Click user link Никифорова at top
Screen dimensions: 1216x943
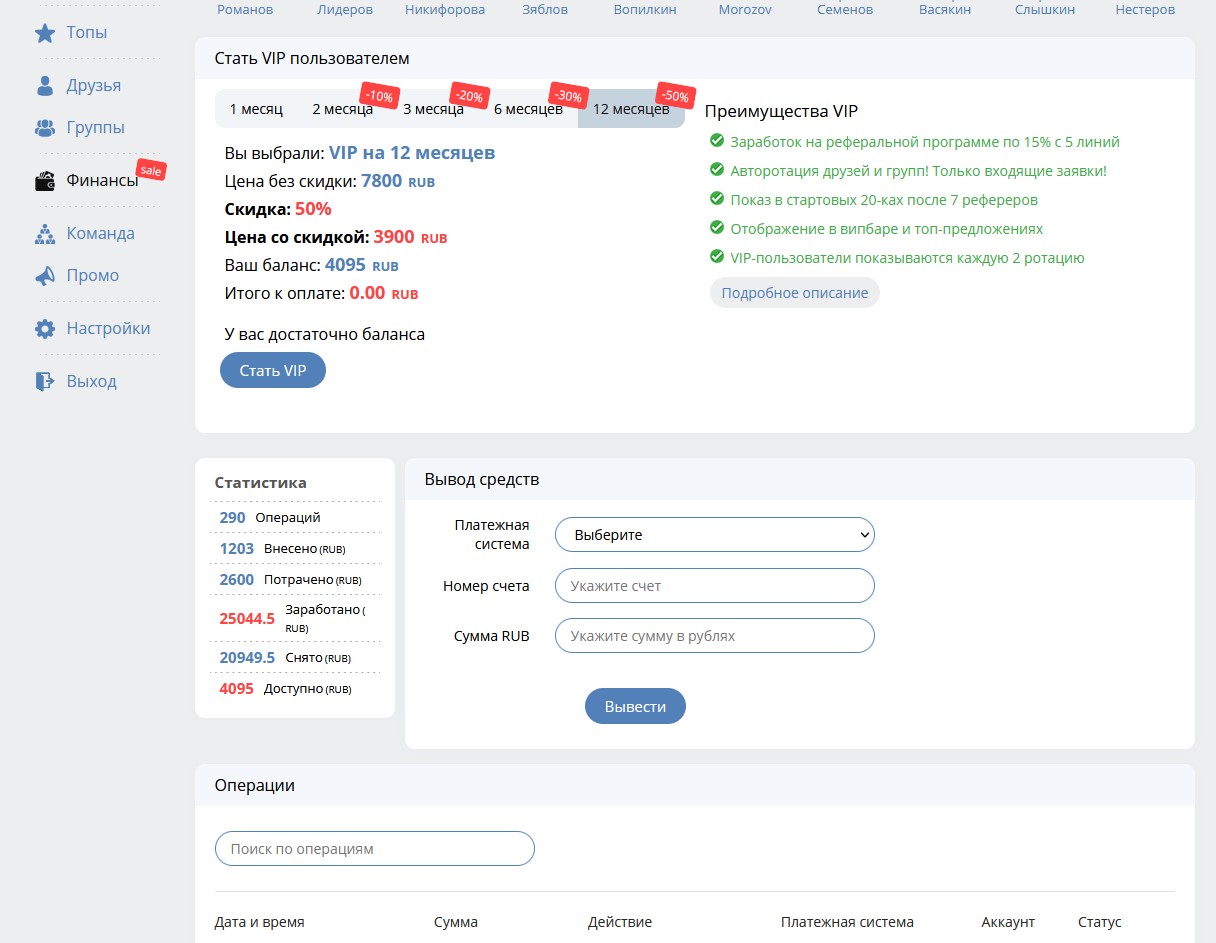pyautogui.click(x=445, y=10)
